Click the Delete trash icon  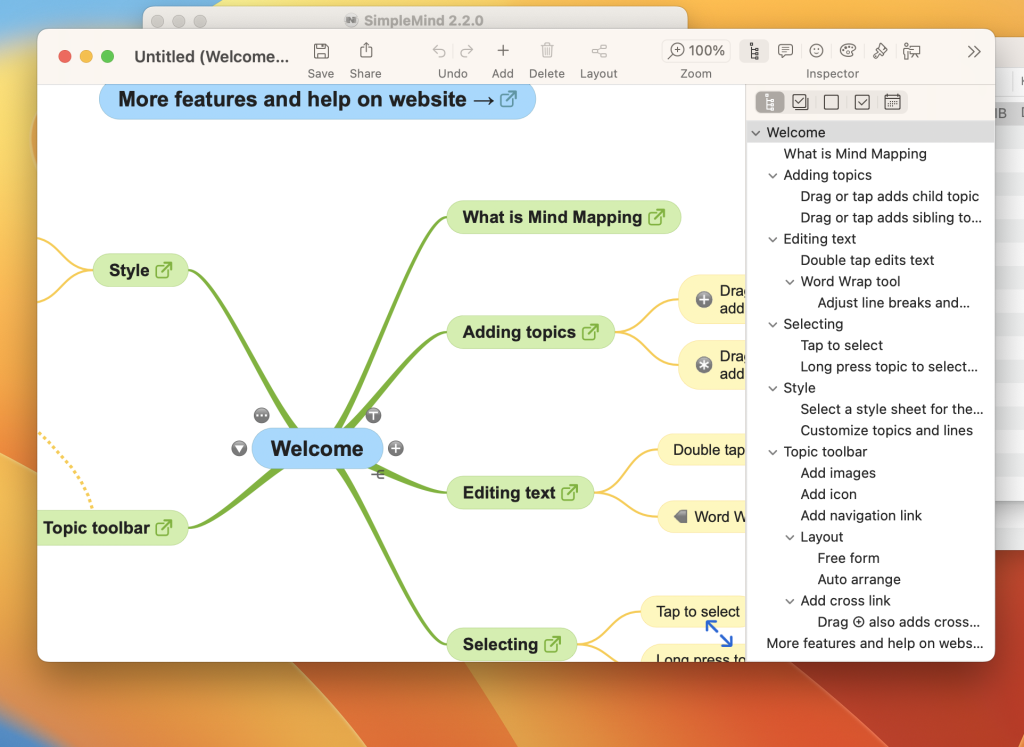tap(547, 50)
